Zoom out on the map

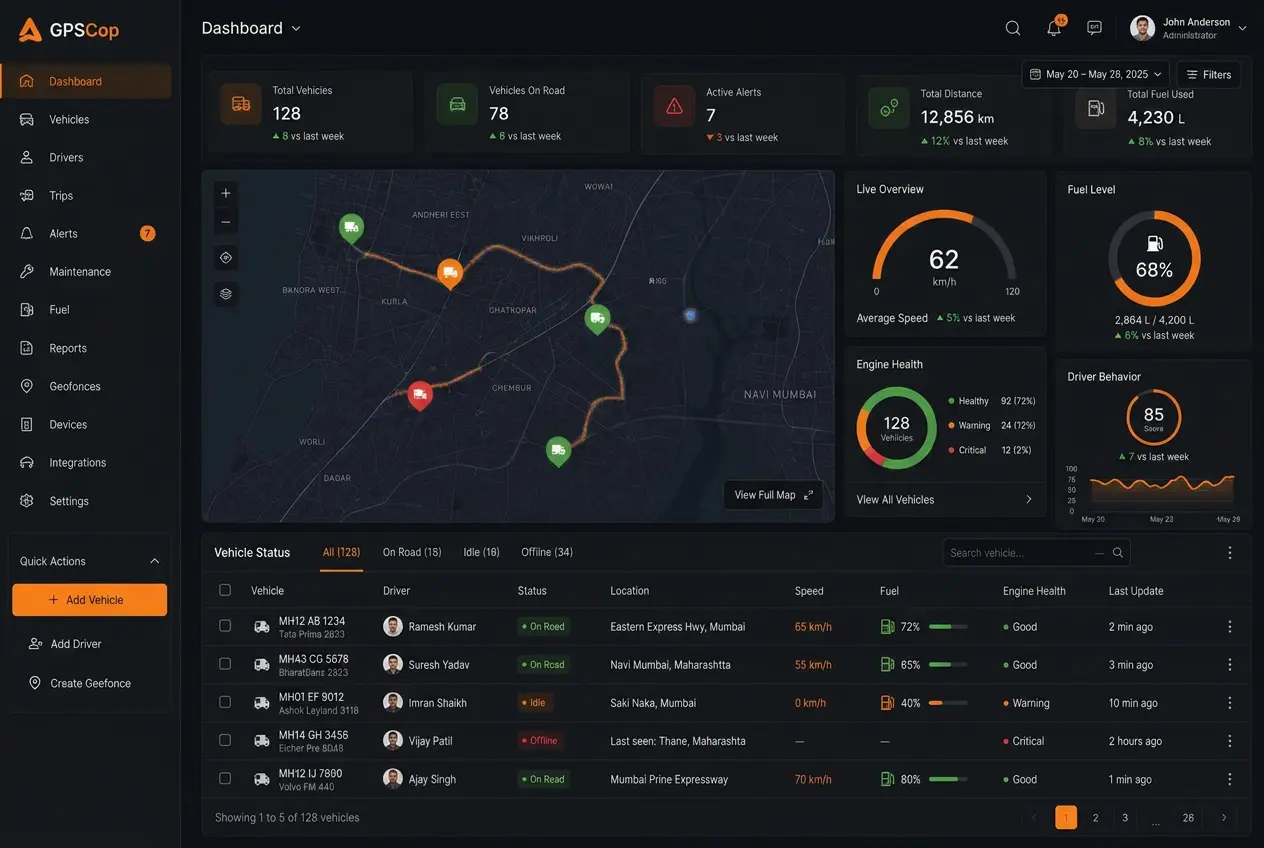point(226,222)
